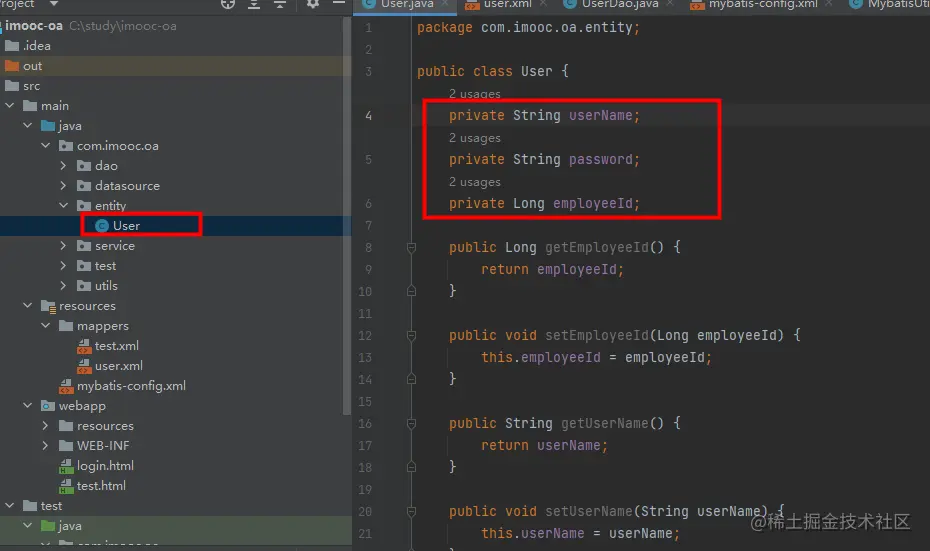Expand the utils package

click(x=63, y=285)
